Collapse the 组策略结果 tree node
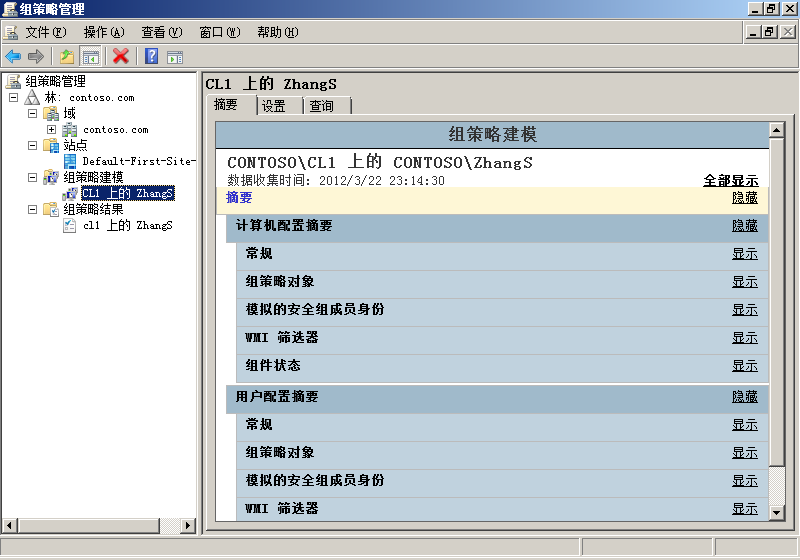The image size is (800, 560). click(33, 209)
